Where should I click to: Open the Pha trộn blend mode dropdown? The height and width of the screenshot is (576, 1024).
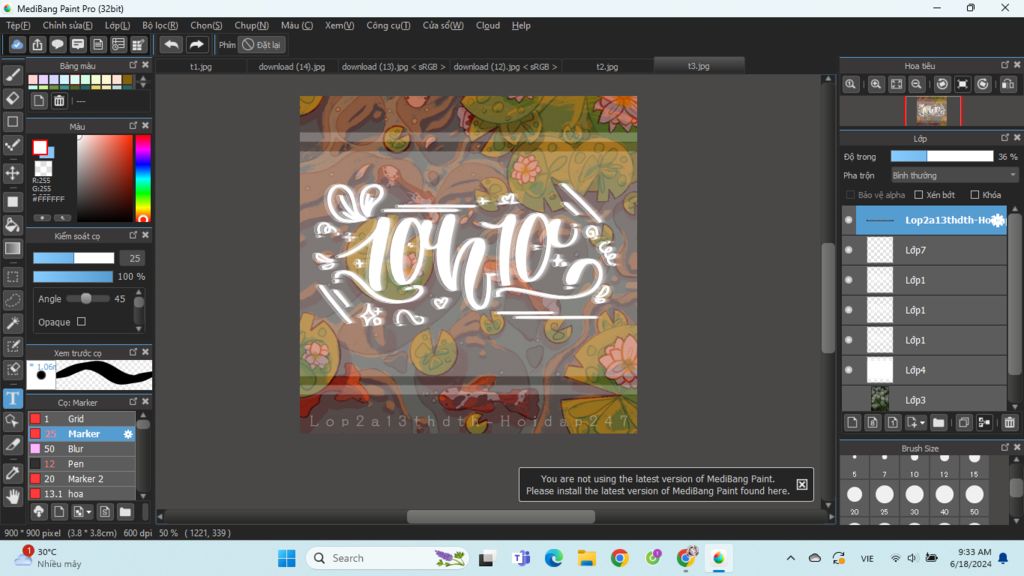point(955,176)
